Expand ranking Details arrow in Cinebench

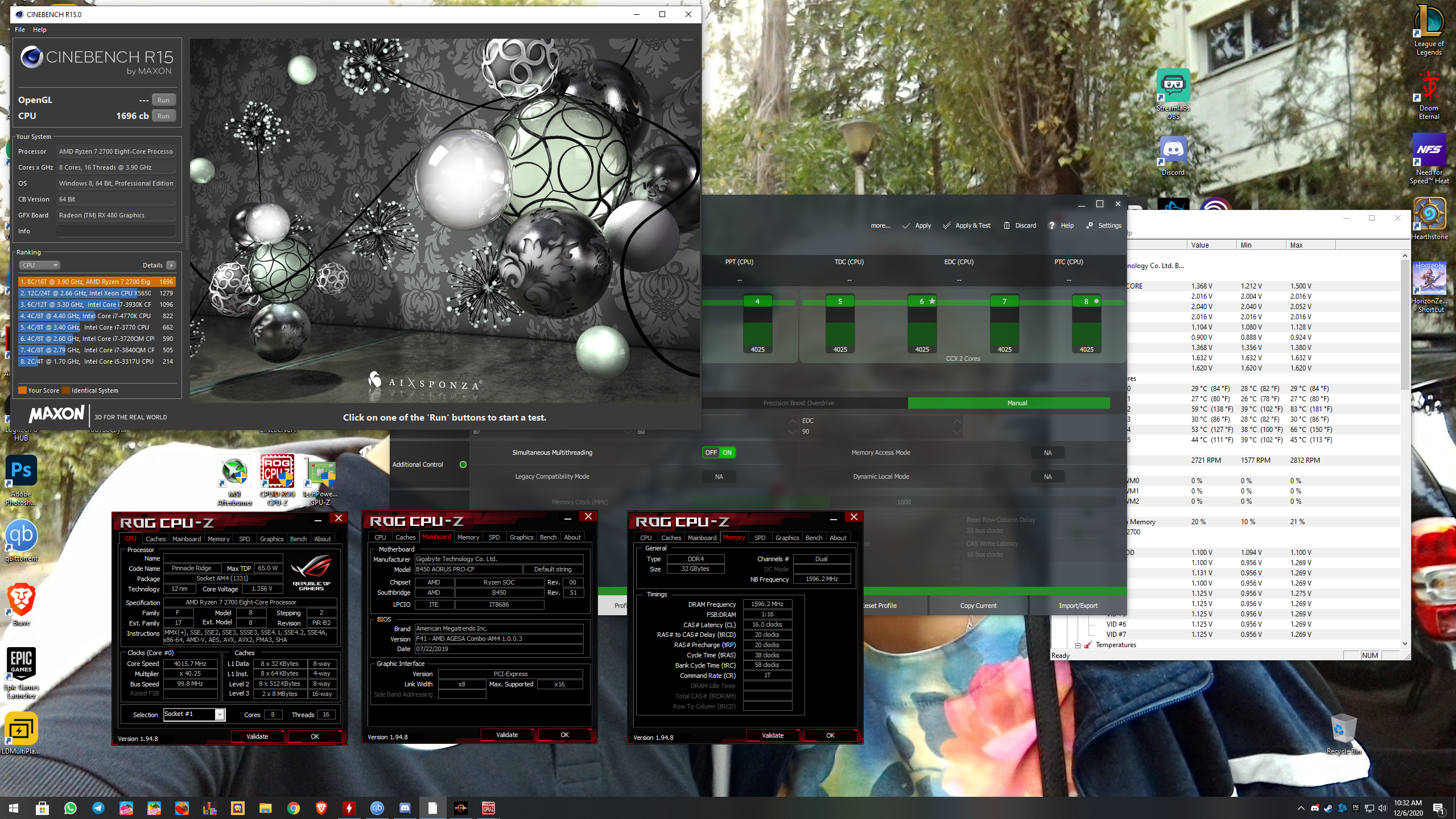pyautogui.click(x=171, y=265)
